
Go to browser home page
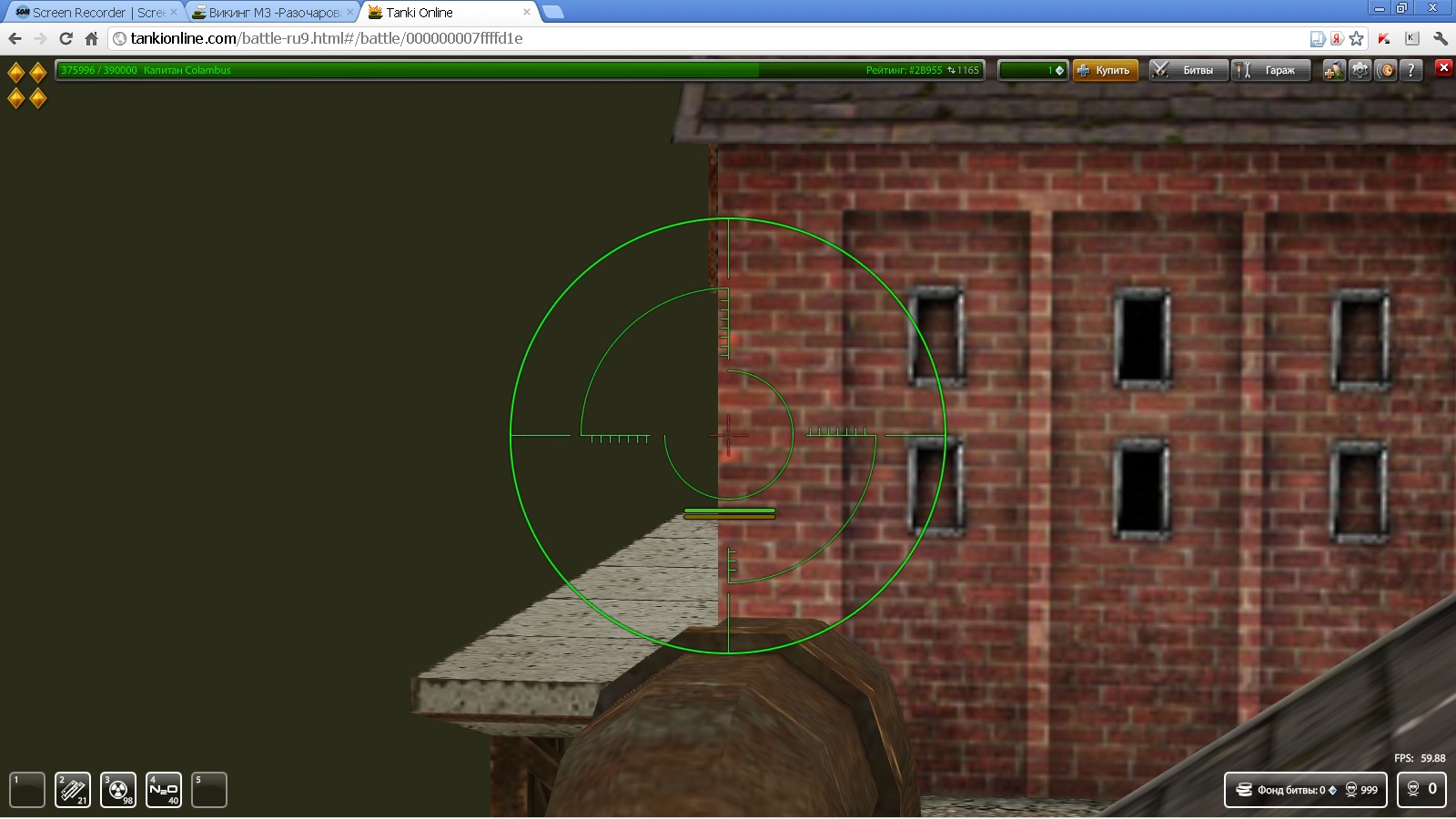91,38
